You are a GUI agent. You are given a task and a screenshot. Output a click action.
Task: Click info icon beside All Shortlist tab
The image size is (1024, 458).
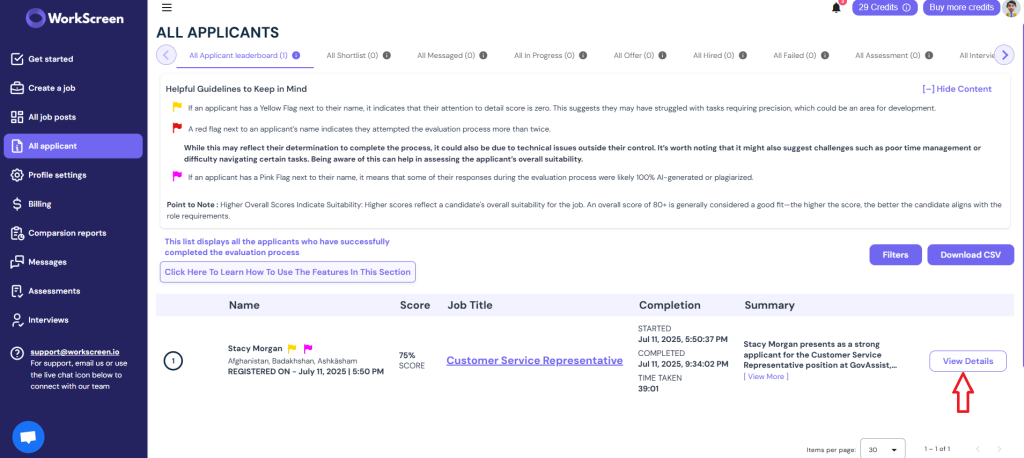click(x=387, y=56)
